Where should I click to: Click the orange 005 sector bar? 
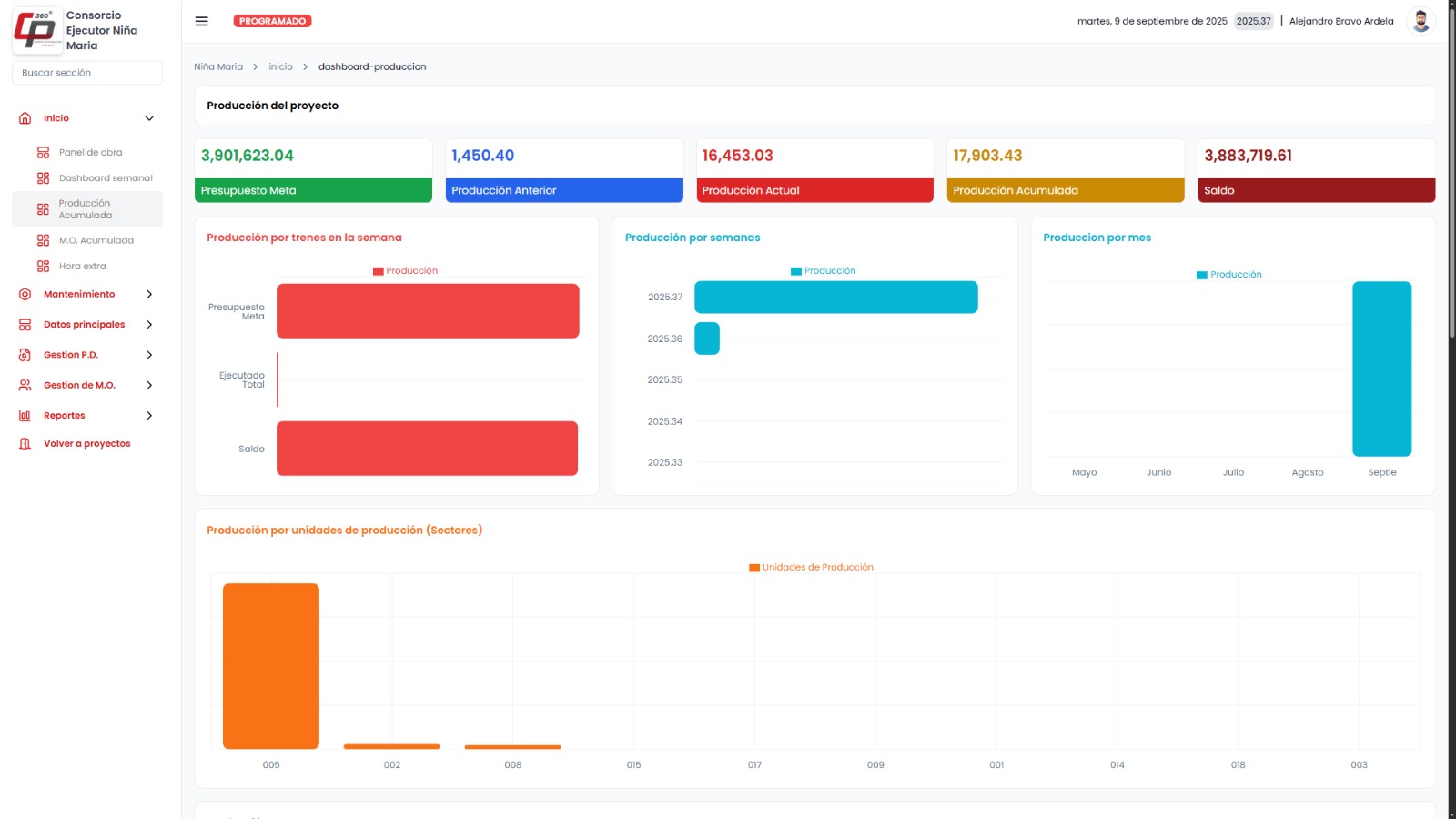[x=271, y=666]
